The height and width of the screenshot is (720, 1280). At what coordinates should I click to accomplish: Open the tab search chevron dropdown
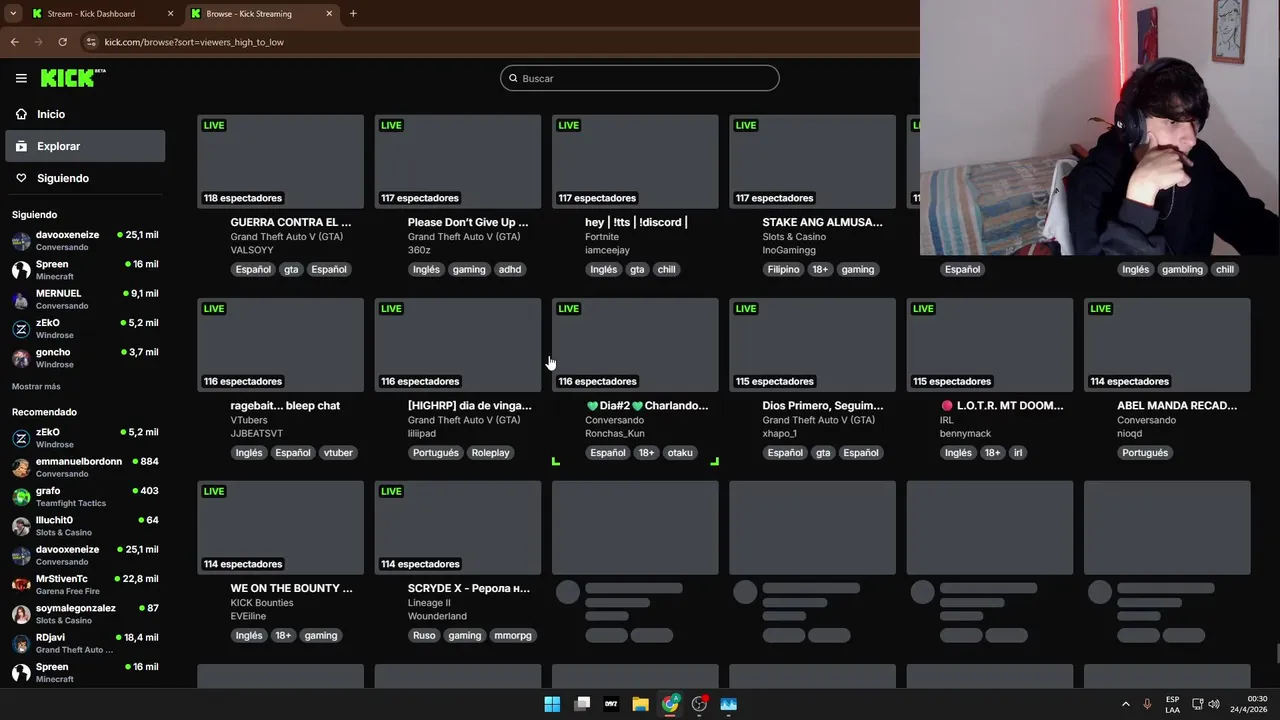[12, 14]
